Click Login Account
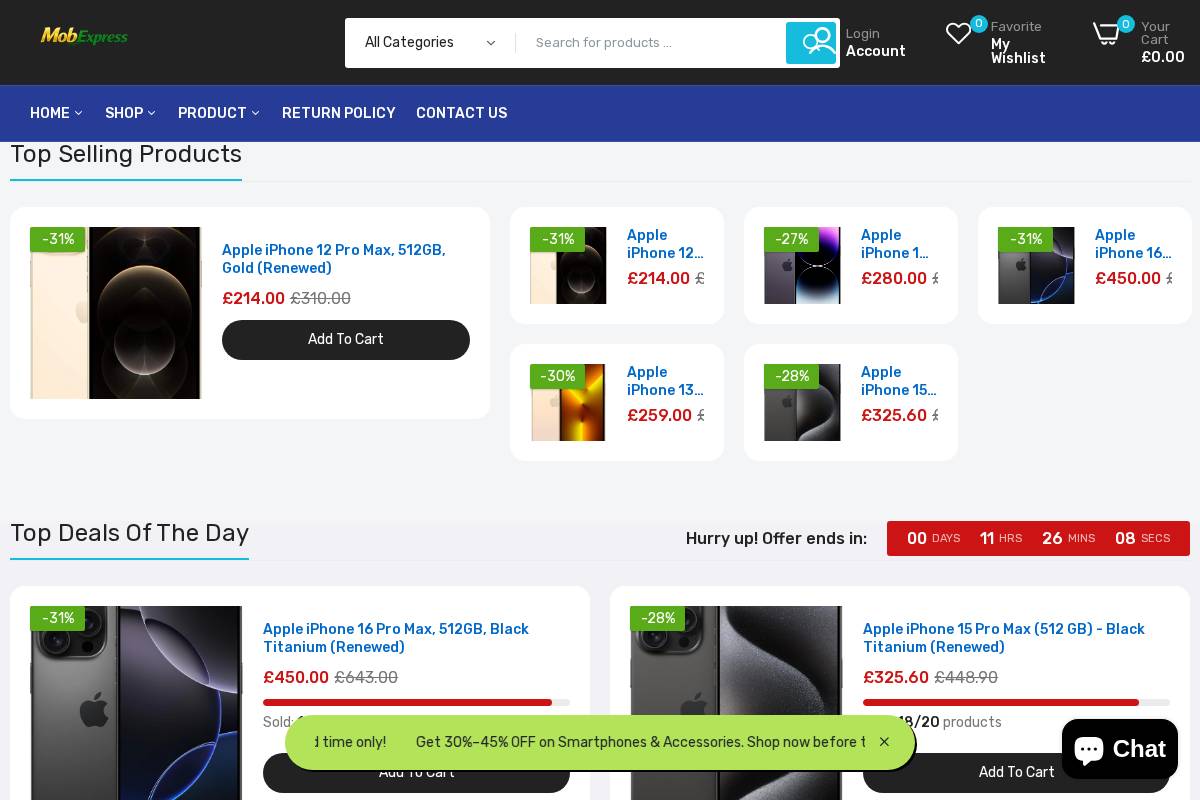The width and height of the screenshot is (1200, 800). coord(875,43)
